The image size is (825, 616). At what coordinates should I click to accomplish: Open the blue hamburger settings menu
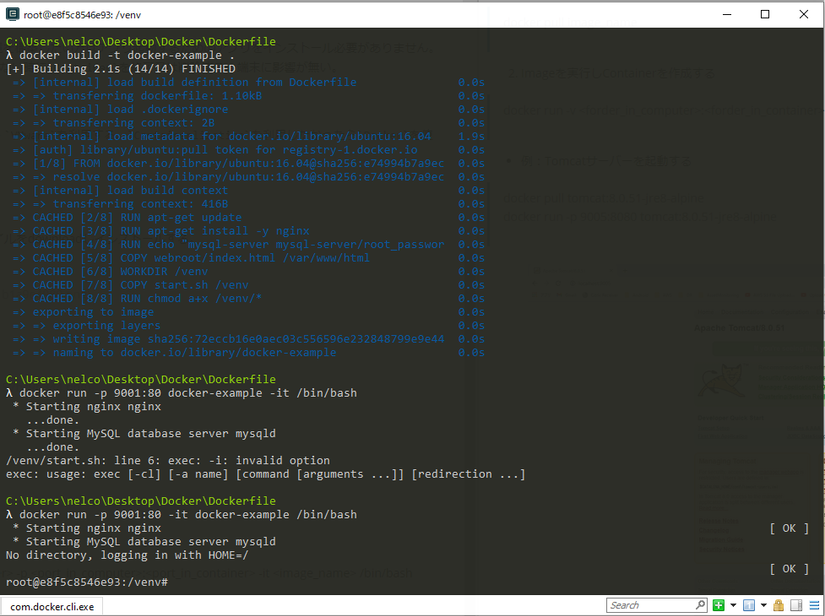814,605
